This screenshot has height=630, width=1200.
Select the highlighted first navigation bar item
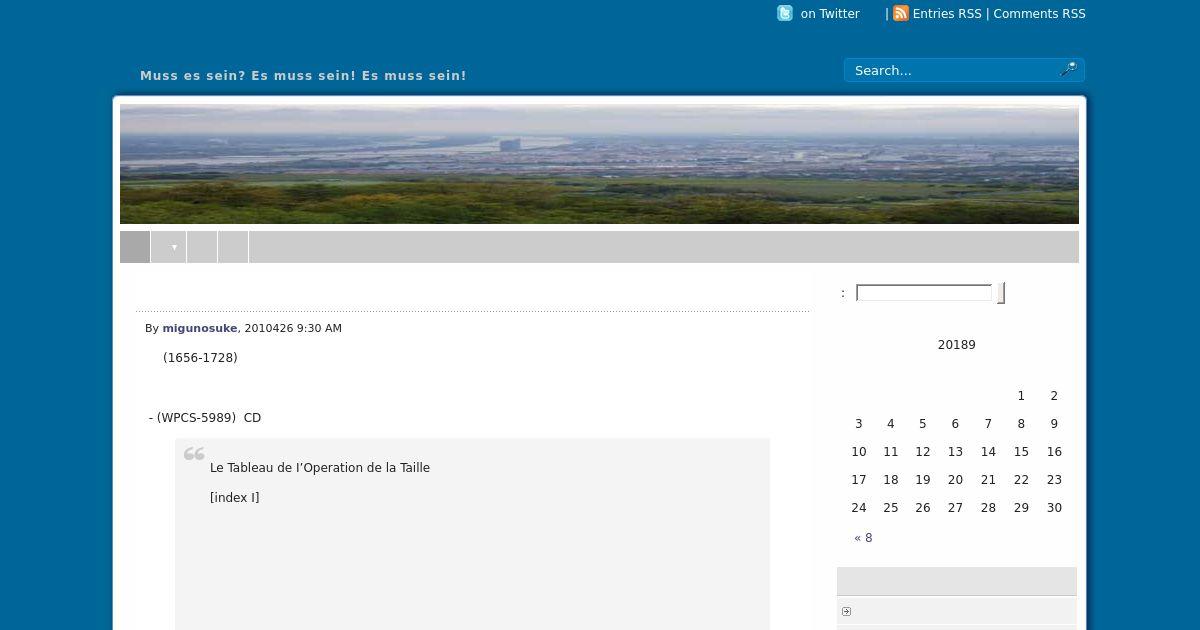(x=135, y=247)
